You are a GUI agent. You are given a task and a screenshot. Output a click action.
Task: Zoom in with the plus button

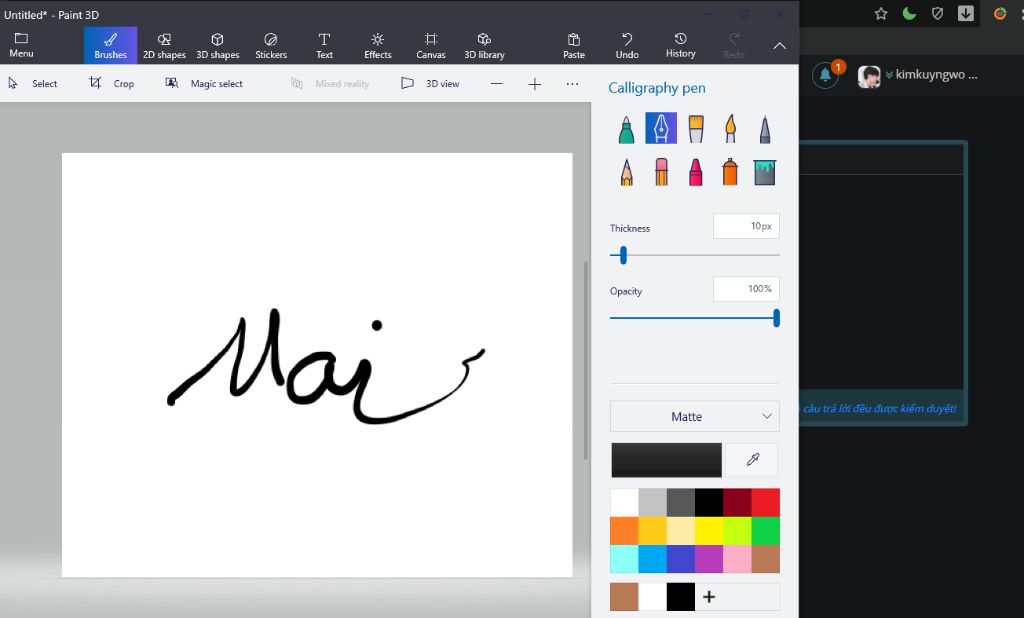tap(534, 84)
